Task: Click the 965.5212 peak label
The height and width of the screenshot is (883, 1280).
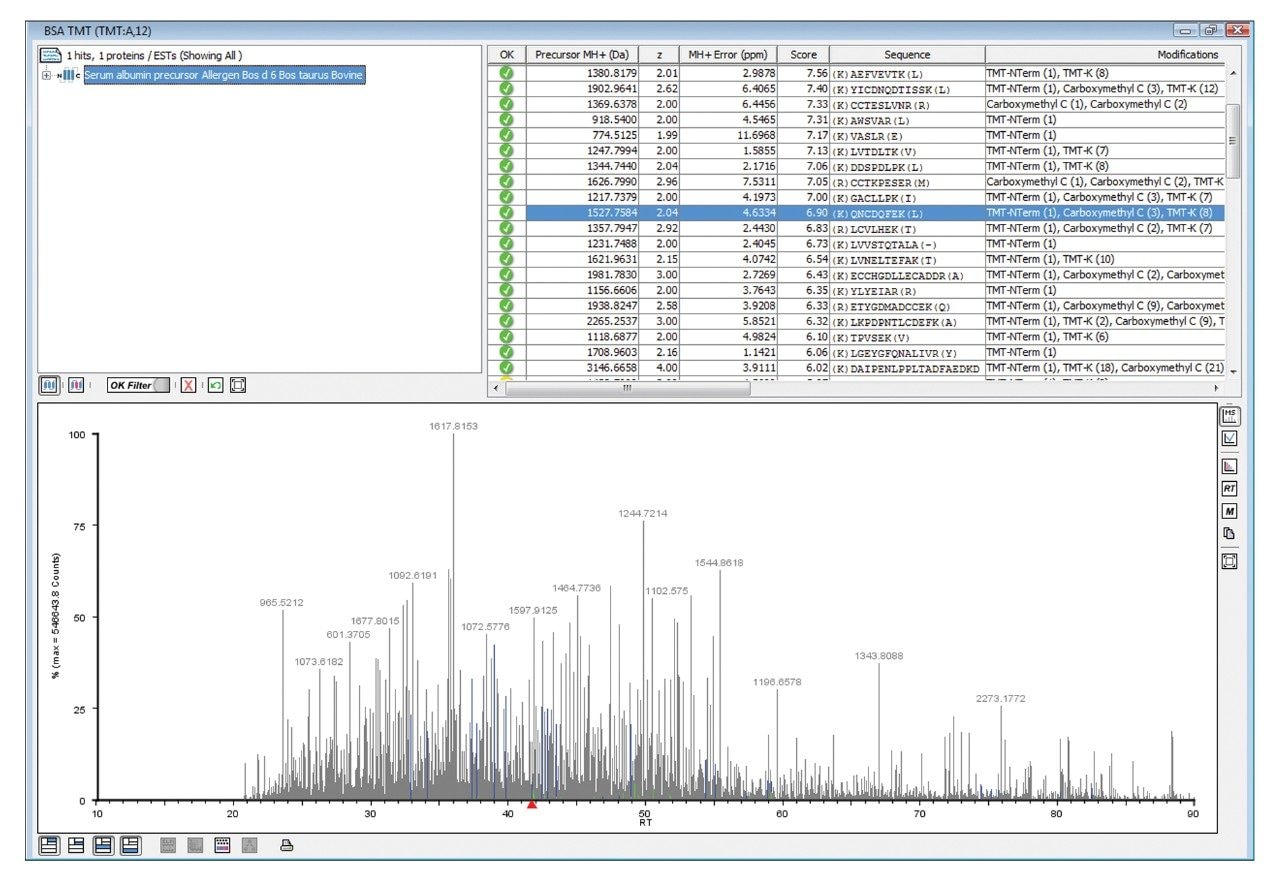Action: [x=282, y=603]
